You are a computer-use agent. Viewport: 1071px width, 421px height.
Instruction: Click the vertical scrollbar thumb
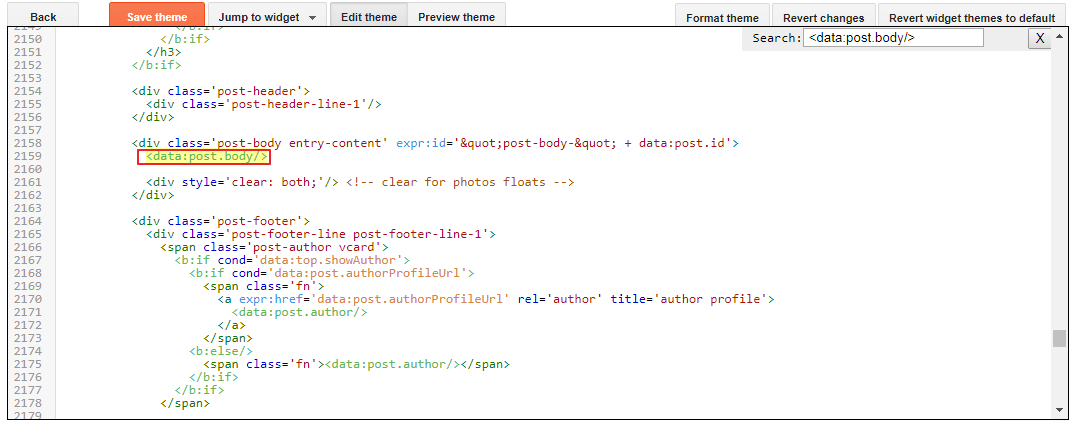pos(1059,338)
